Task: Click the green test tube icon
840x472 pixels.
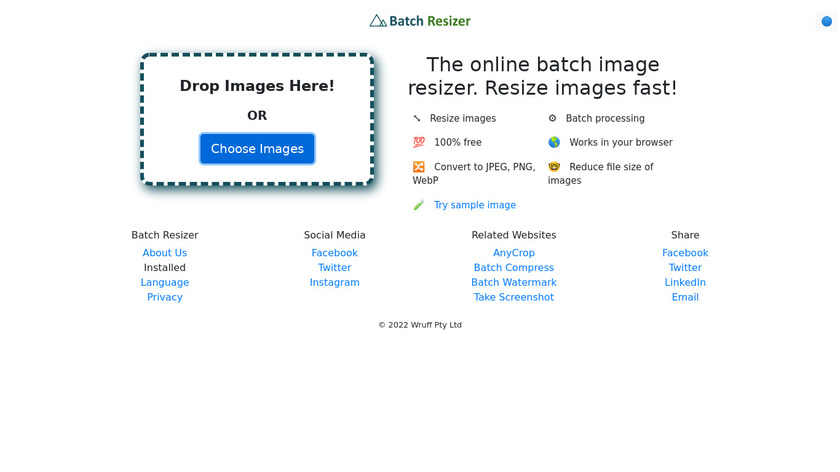Action: pyautogui.click(x=419, y=205)
